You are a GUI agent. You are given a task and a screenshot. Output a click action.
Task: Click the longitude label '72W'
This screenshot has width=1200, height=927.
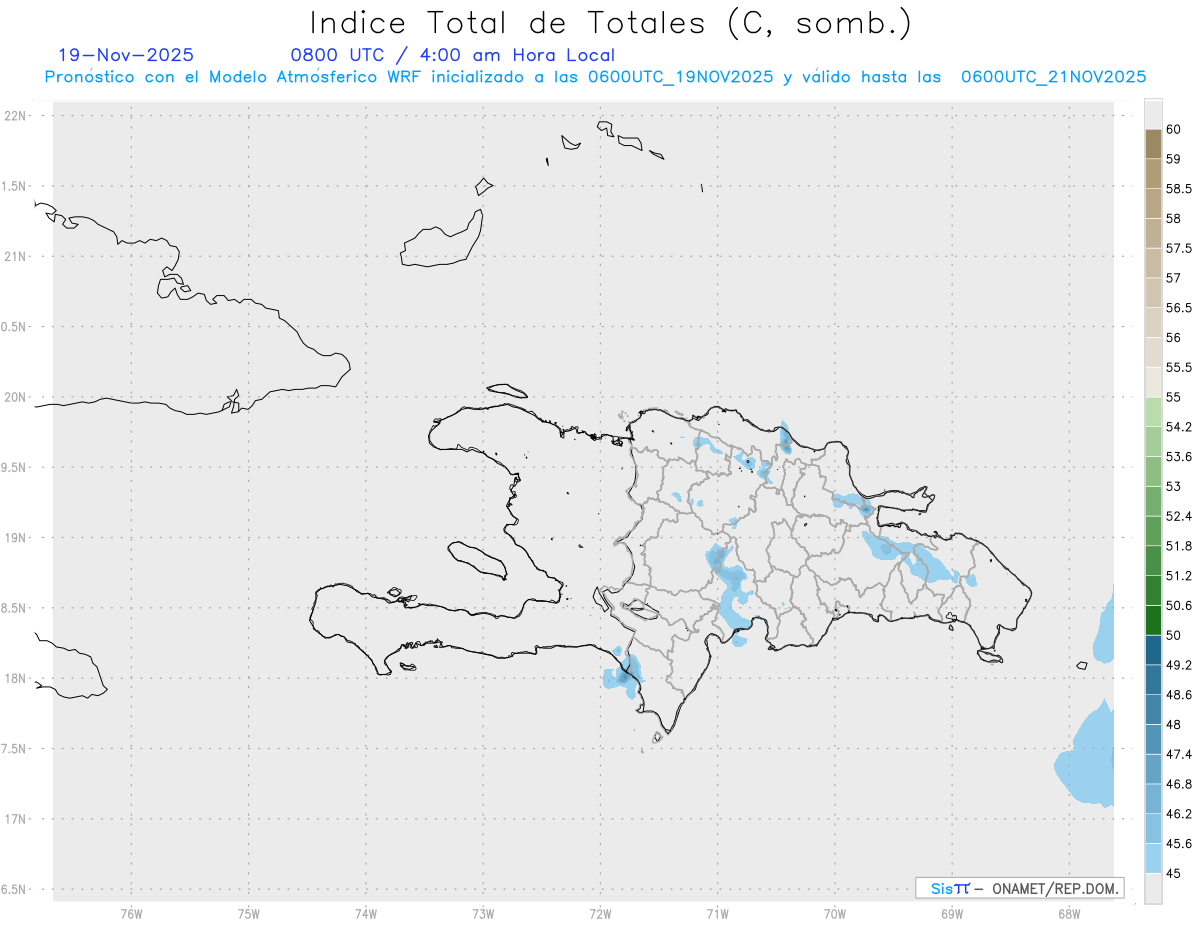click(x=600, y=913)
